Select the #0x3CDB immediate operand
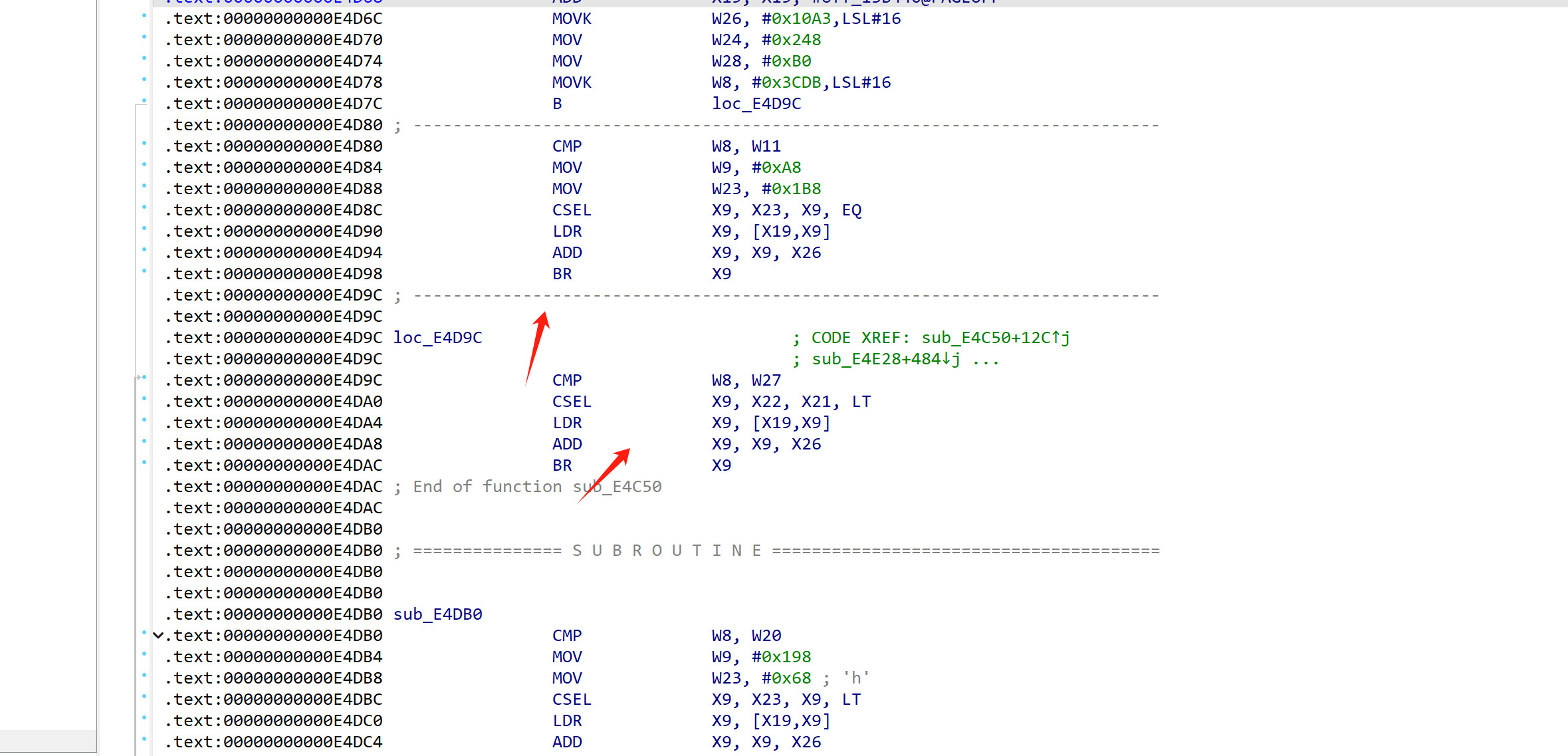 click(x=786, y=82)
